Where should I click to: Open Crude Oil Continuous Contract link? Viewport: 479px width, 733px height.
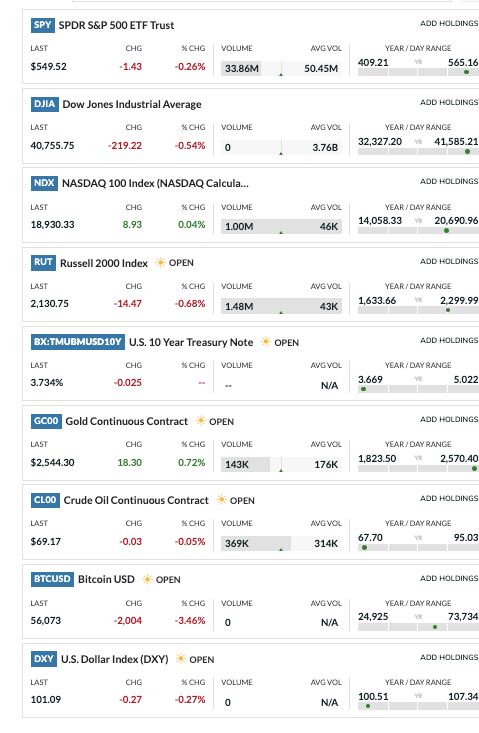[136, 500]
